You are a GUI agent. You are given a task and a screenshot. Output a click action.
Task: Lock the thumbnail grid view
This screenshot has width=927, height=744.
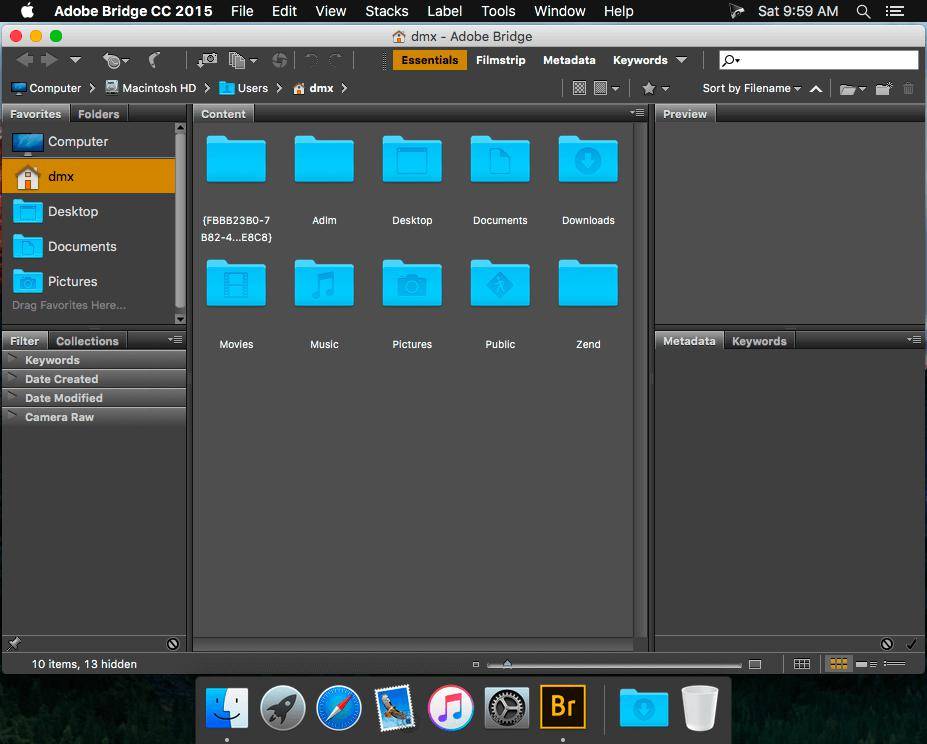click(802, 664)
